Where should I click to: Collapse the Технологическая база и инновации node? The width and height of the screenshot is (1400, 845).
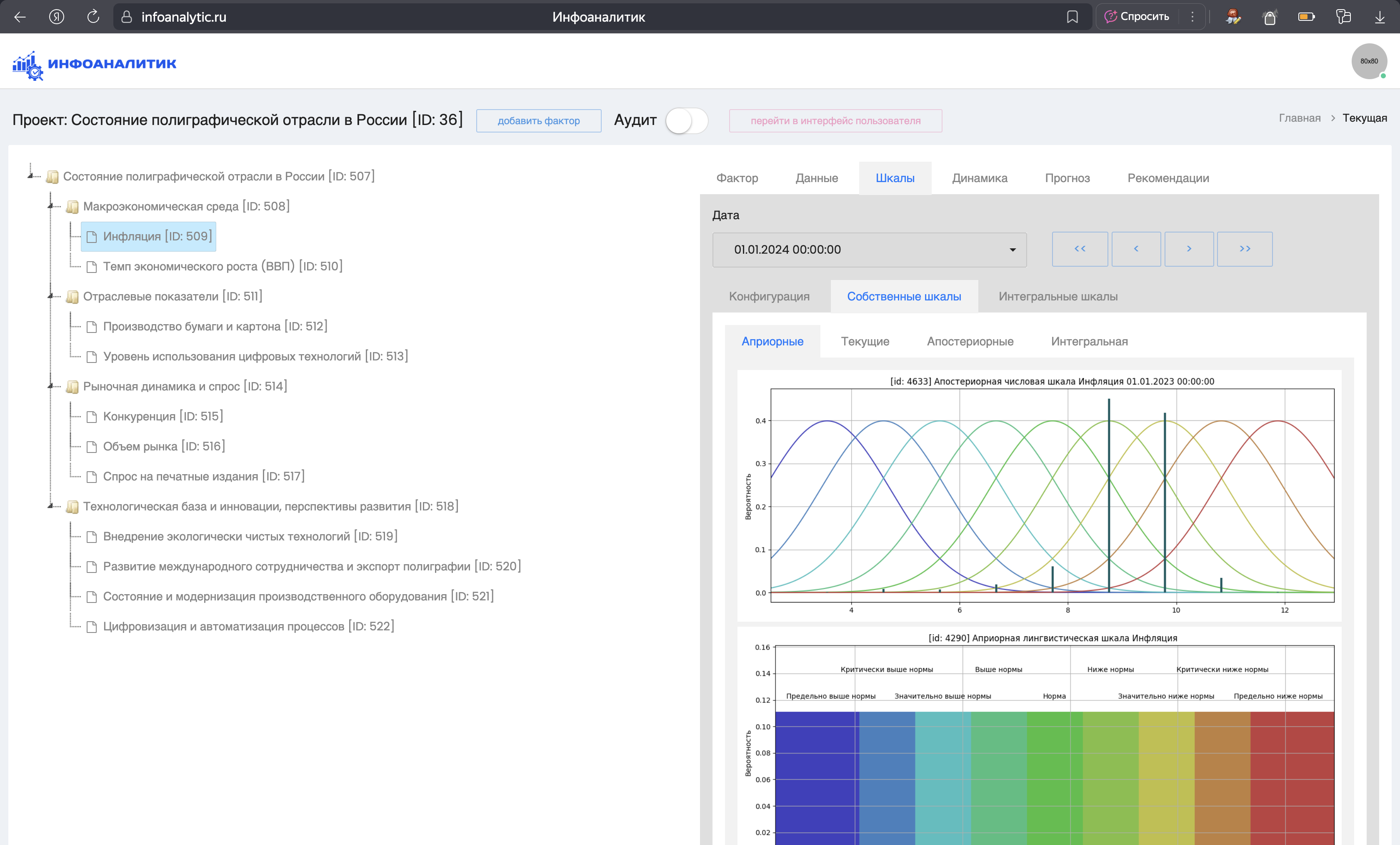tap(50, 506)
